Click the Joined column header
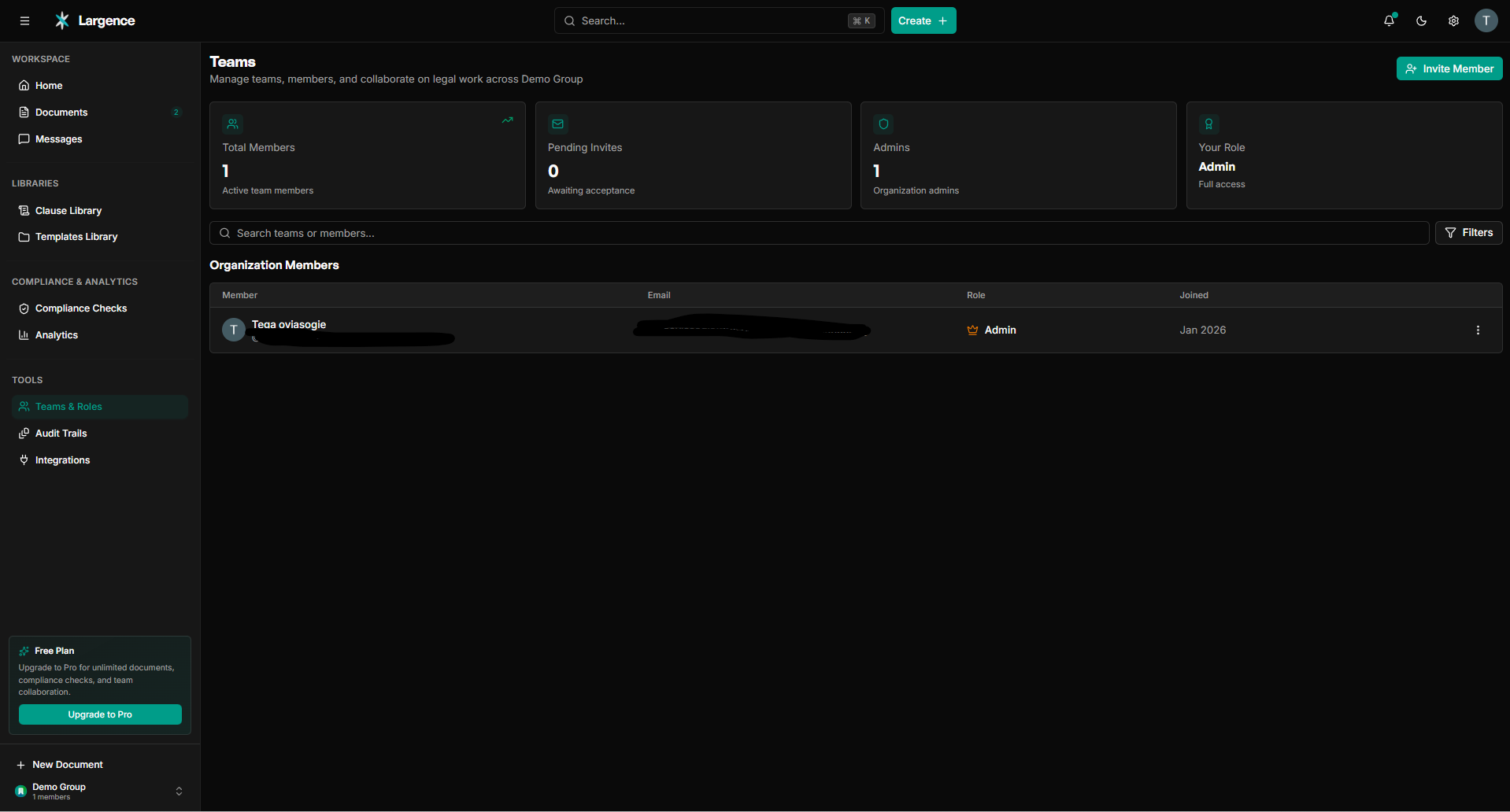 tap(1194, 295)
